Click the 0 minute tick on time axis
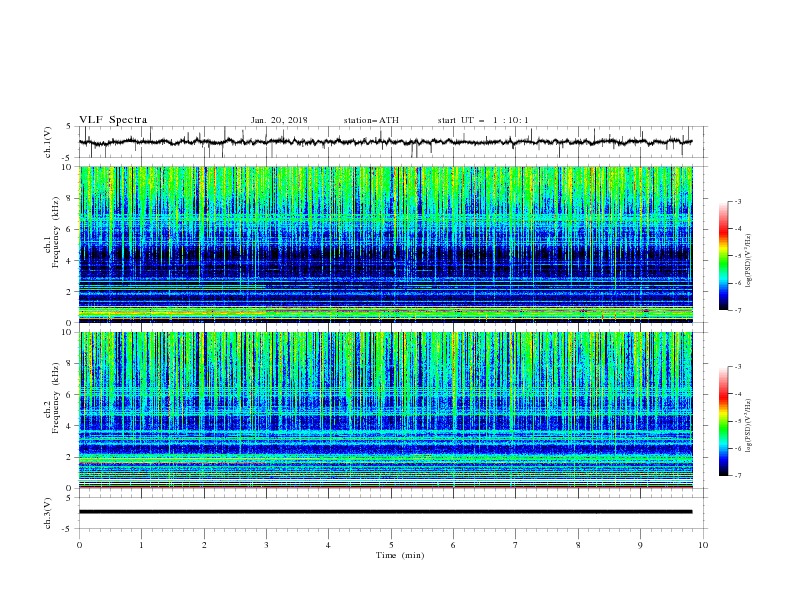The height and width of the screenshot is (612, 792). [x=79, y=545]
